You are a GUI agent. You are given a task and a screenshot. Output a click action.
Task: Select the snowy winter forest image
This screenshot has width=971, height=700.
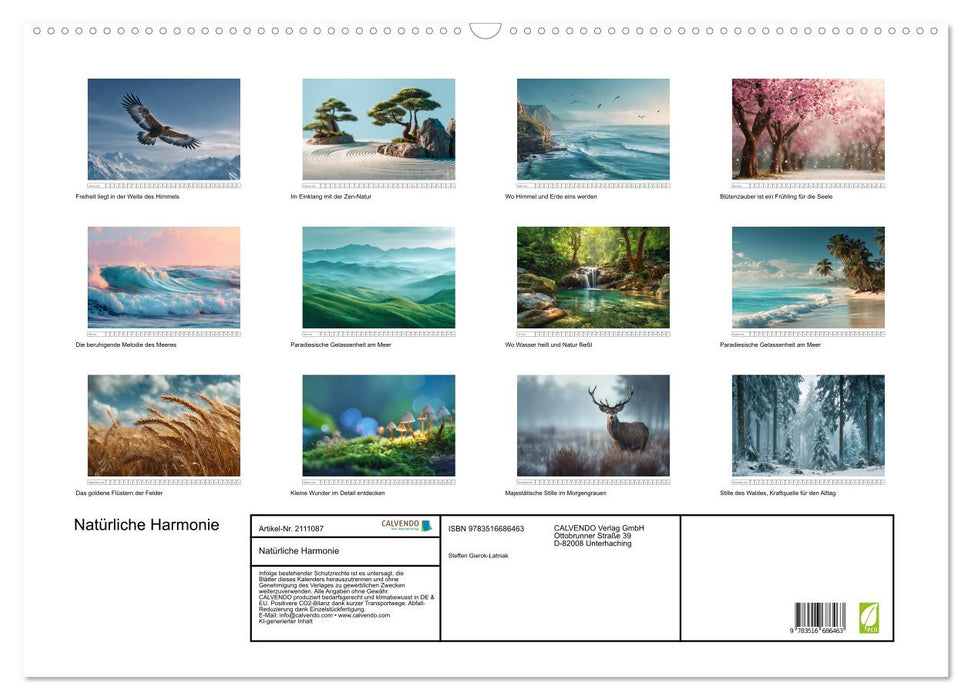pos(808,425)
